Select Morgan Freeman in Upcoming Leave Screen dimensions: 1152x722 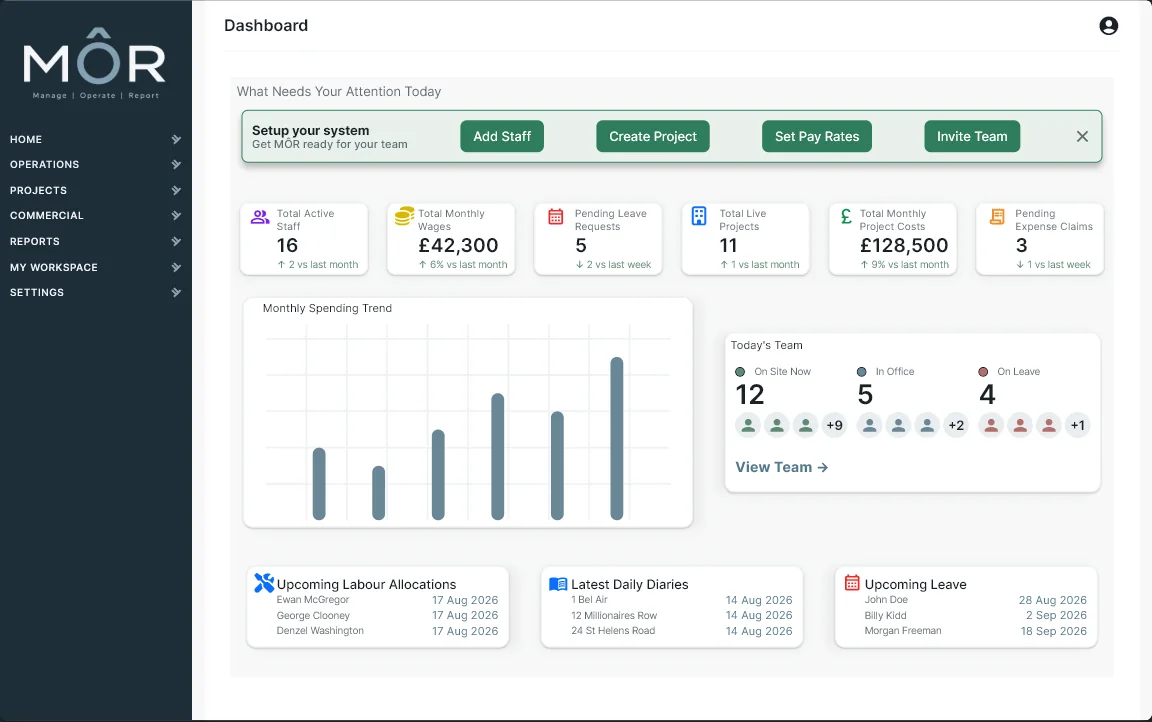pyautogui.click(x=975, y=631)
